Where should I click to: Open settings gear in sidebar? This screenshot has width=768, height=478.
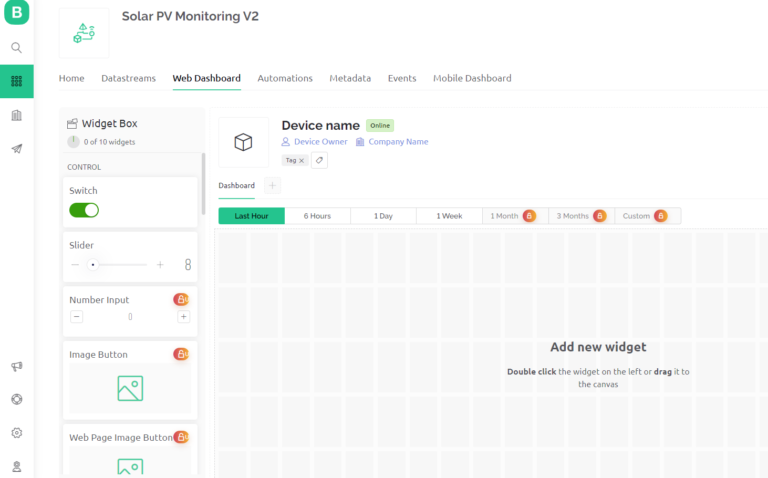17,433
